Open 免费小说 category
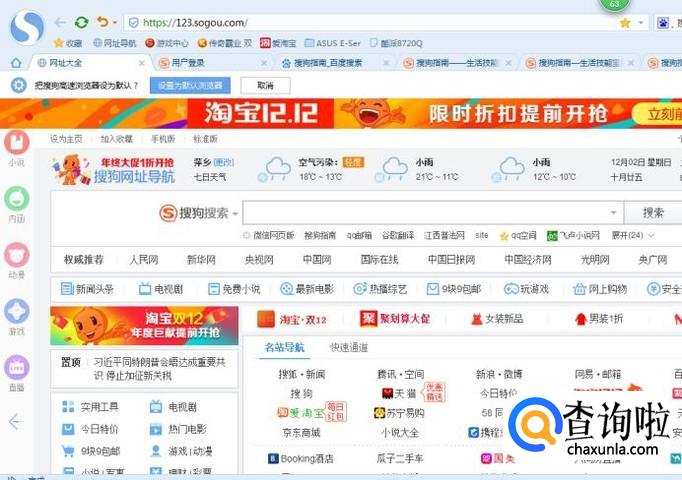The image size is (682, 480). 234,289
